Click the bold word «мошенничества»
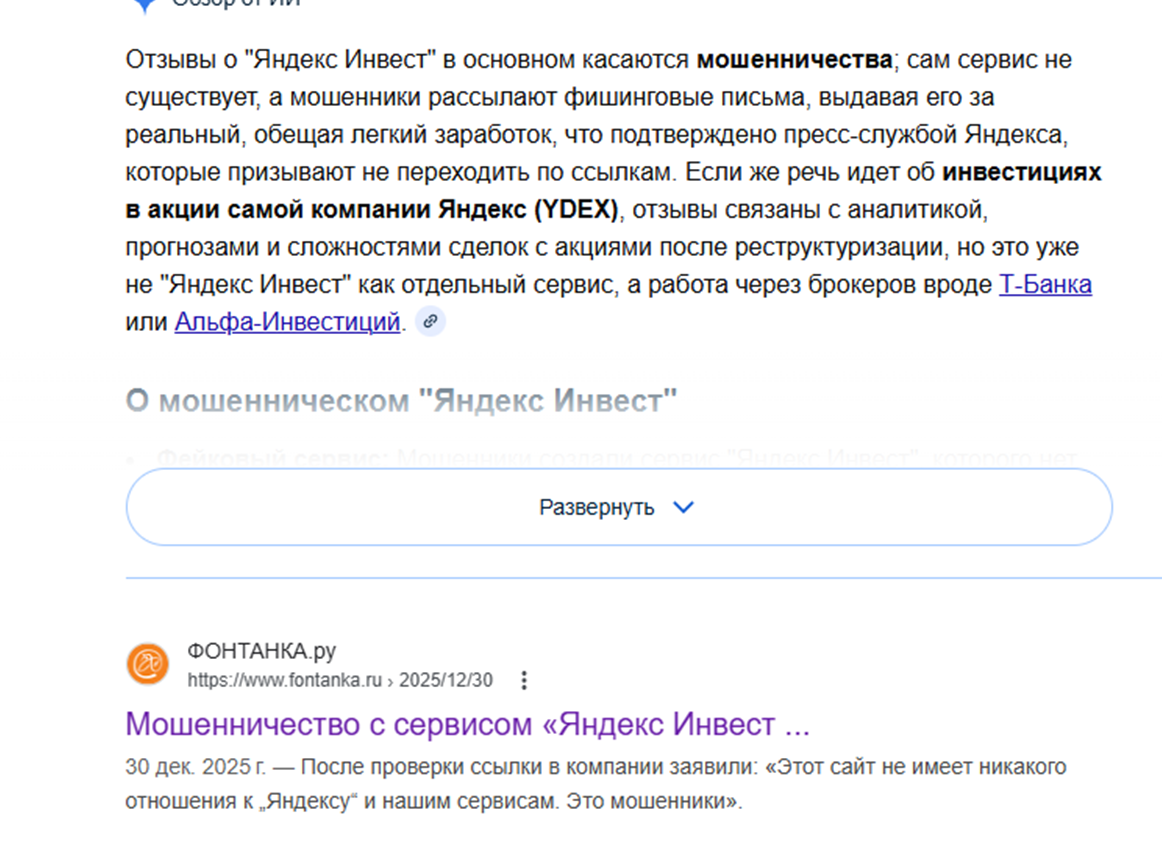Viewport: 1162px width, 847px height. (794, 60)
